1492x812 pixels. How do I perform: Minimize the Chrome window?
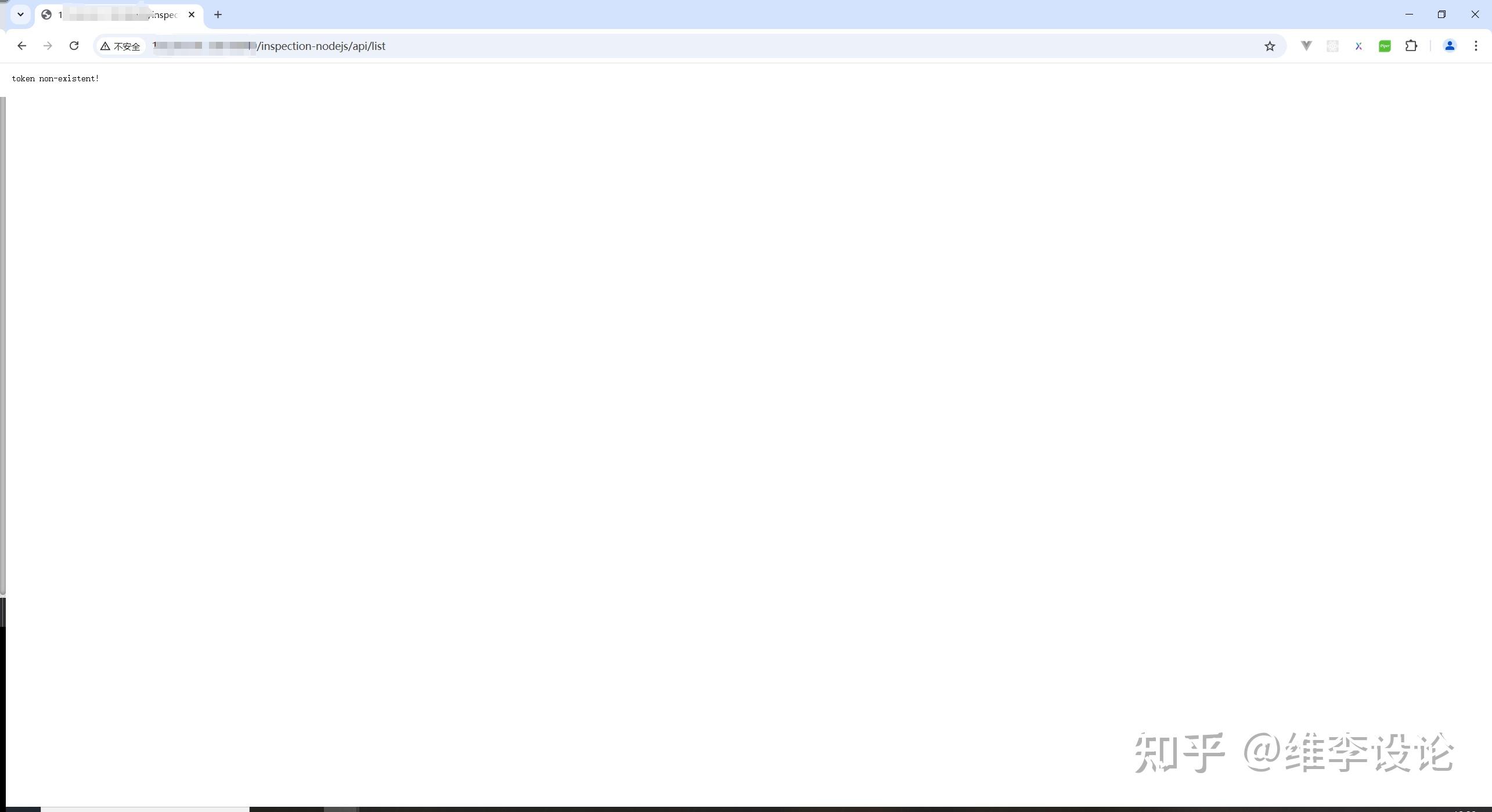coord(1409,15)
